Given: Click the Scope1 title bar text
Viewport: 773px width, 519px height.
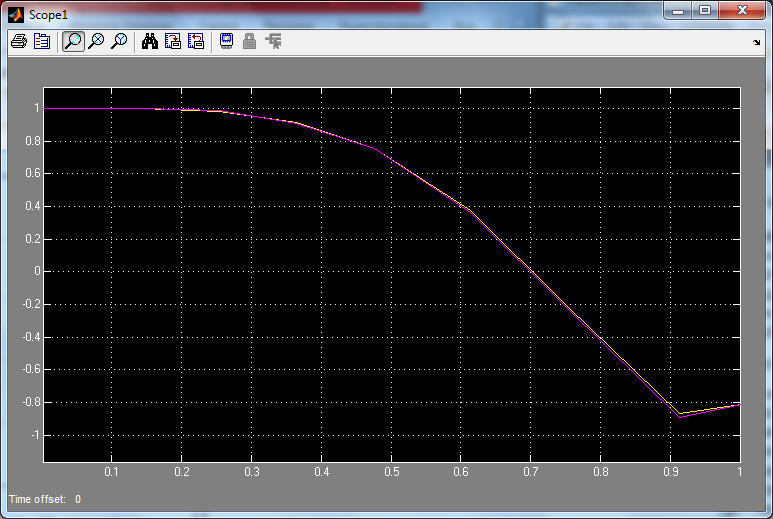Looking at the screenshot, I should tap(48, 15).
